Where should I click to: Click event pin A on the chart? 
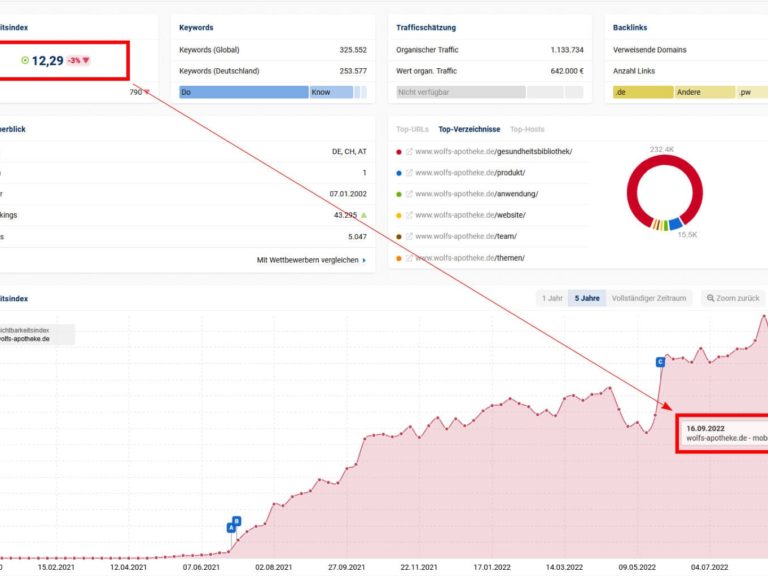pyautogui.click(x=231, y=527)
